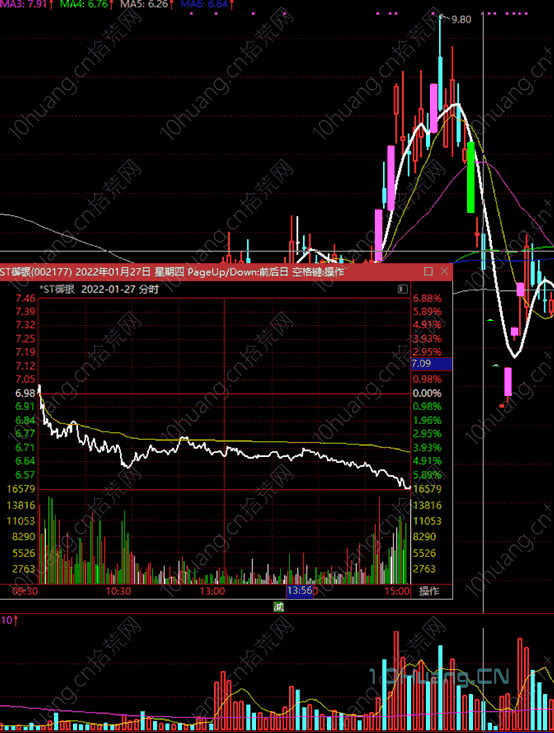The height and width of the screenshot is (733, 554).
Task: Click the 6.57 bottom price axis label
Action: click(25, 475)
